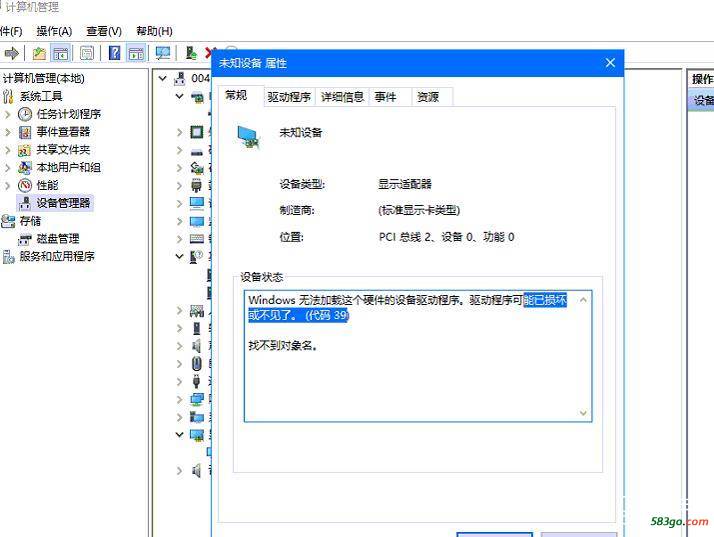Image resolution: width=714 pixels, height=537 pixels.
Task: Switch to the 事件 tab
Action: pos(390,97)
